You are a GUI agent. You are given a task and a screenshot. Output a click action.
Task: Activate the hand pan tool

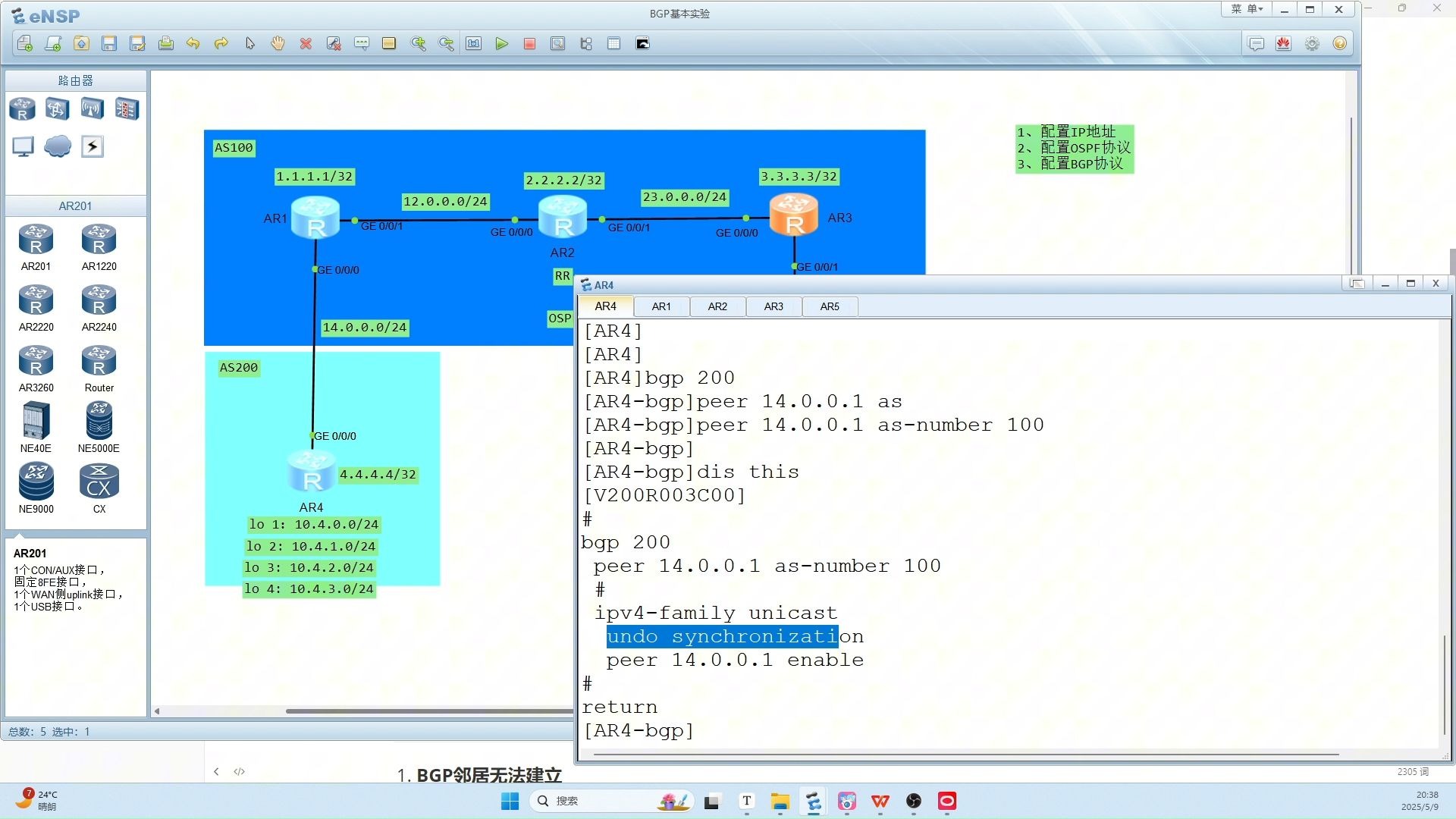pos(278,44)
